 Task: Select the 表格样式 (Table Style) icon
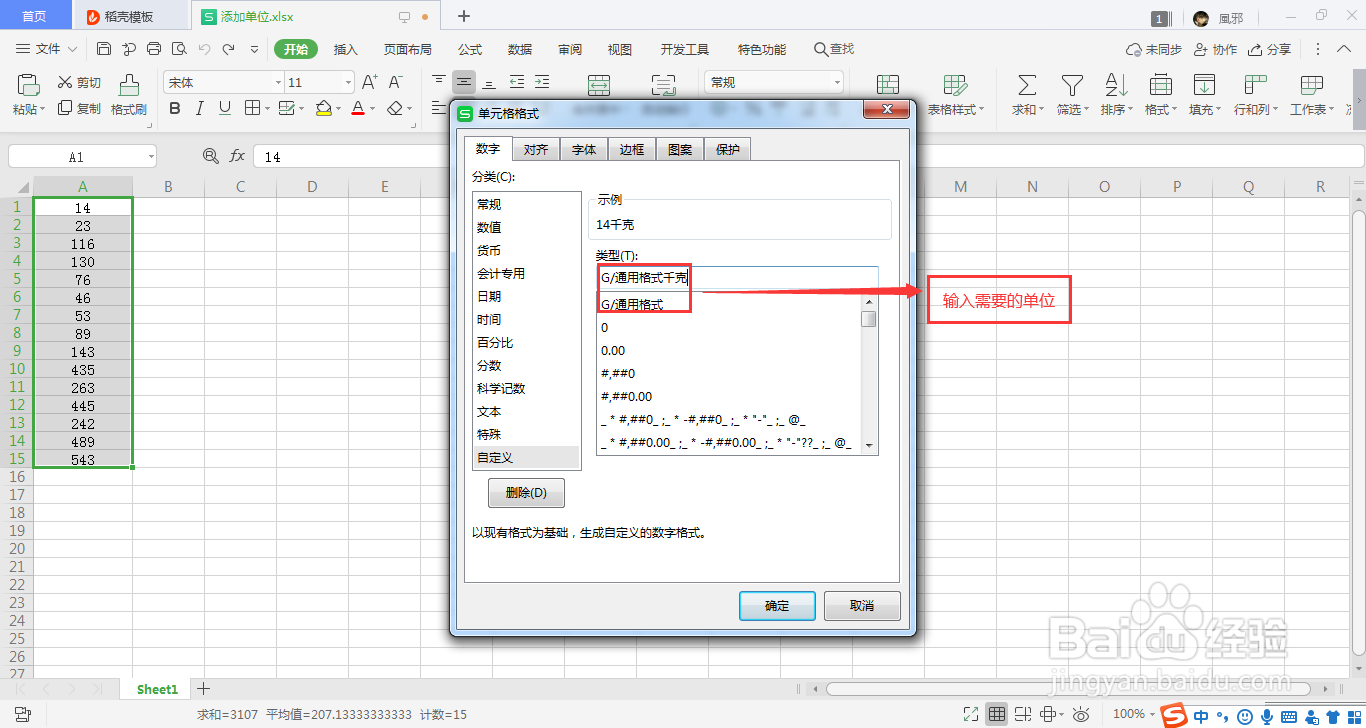(954, 93)
